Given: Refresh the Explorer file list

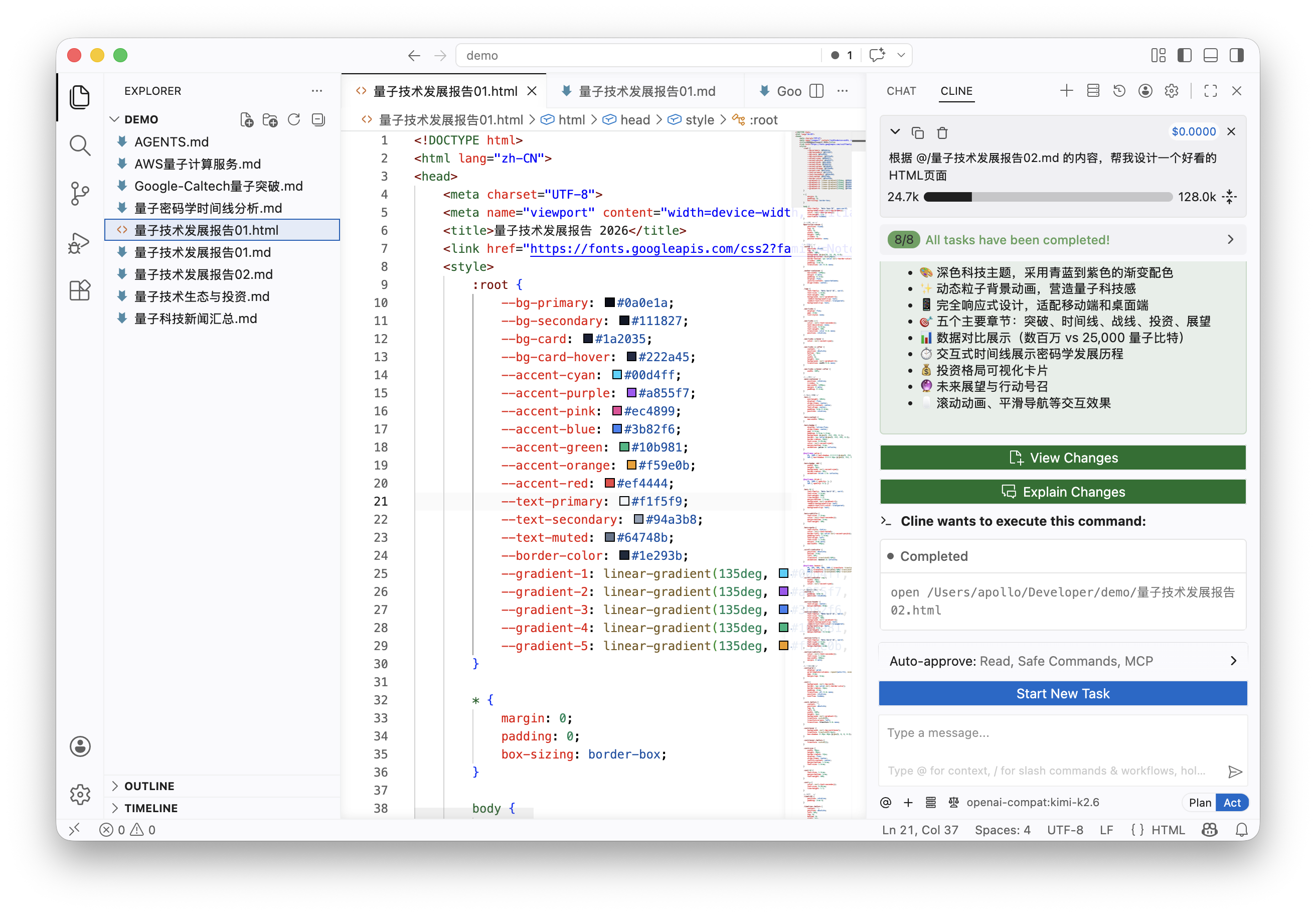Looking at the screenshot, I should coord(294,120).
